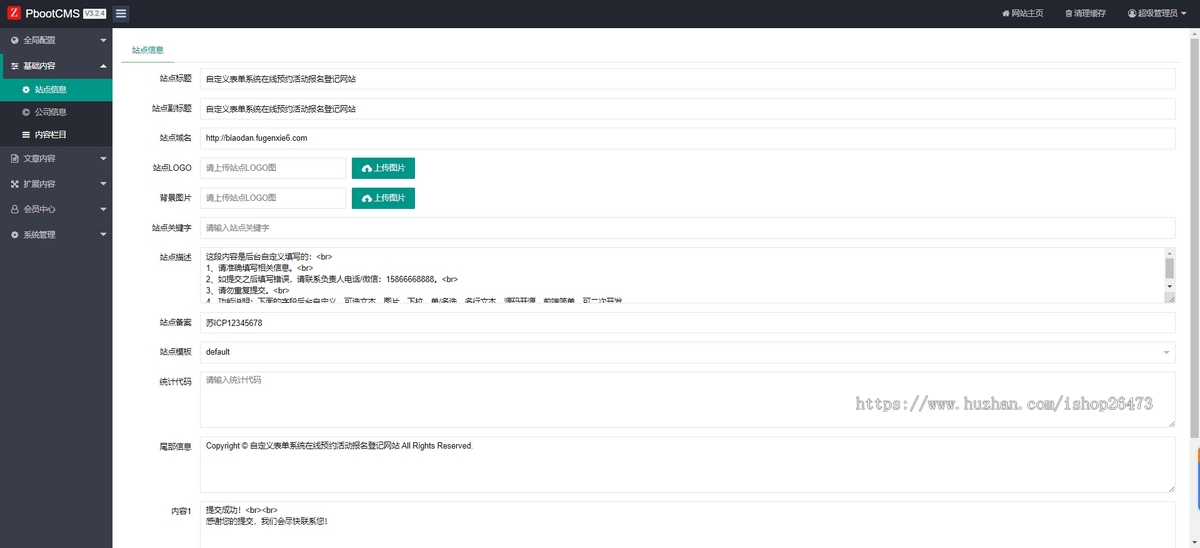This screenshot has width=1200, height=548.
Task: Open 文章内容 via its document icon
Action: tap(14, 158)
